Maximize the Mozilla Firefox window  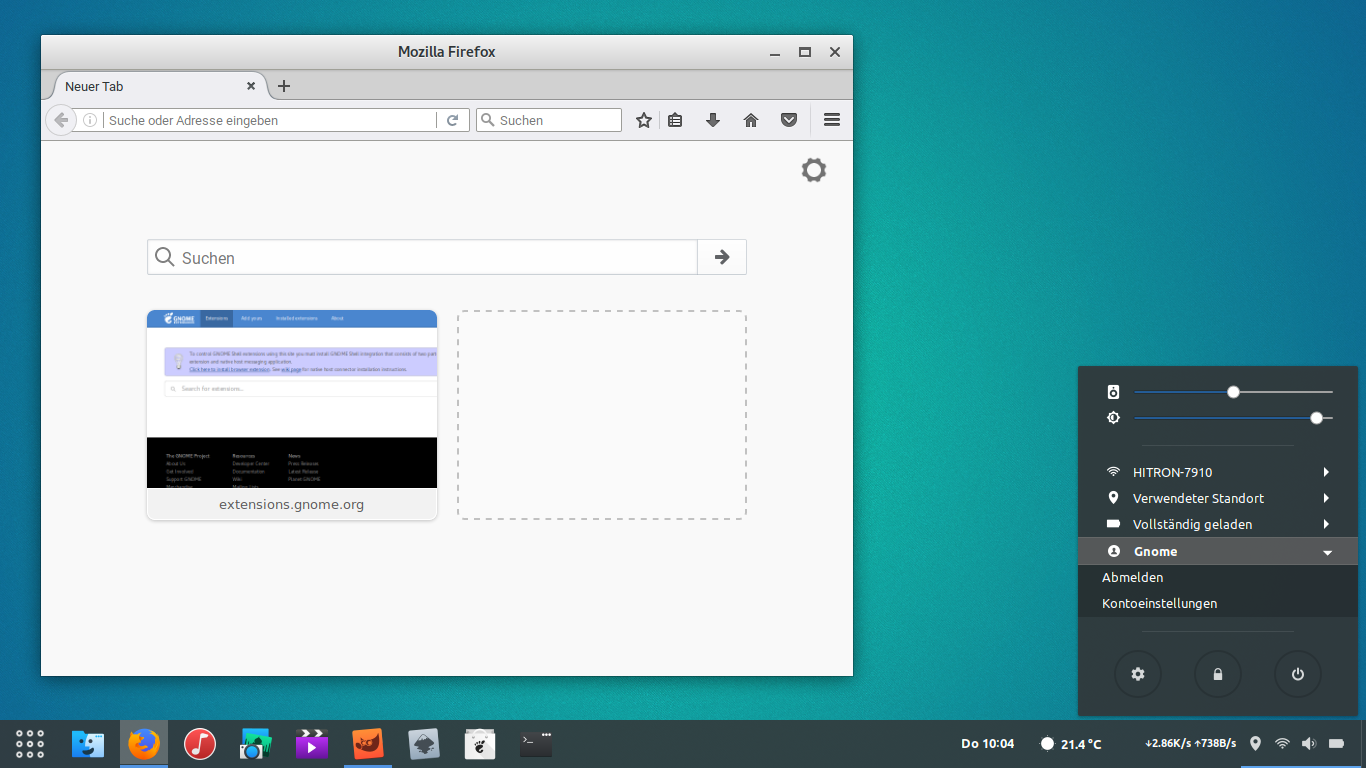tap(804, 52)
